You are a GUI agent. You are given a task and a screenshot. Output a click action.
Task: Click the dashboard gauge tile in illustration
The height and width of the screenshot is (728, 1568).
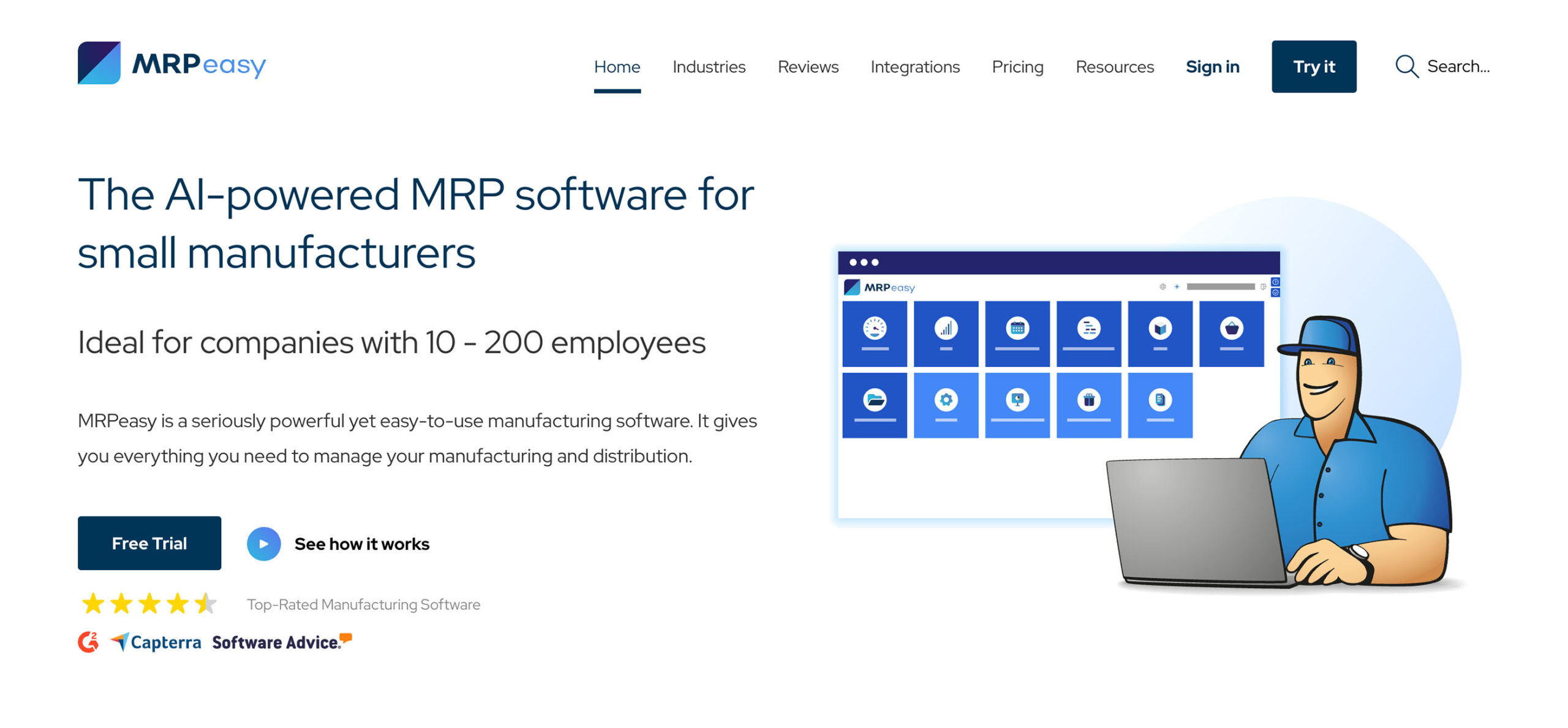click(x=875, y=334)
